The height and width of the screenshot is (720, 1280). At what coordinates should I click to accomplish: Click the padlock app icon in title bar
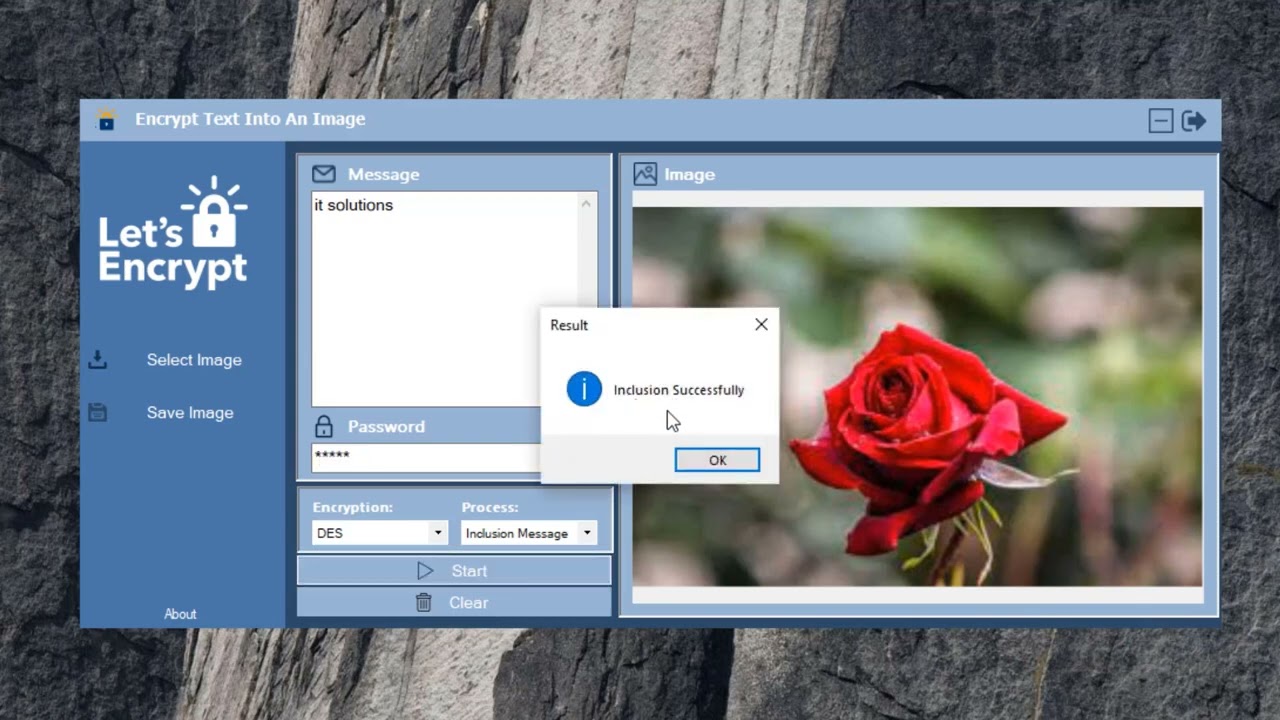pyautogui.click(x=106, y=120)
